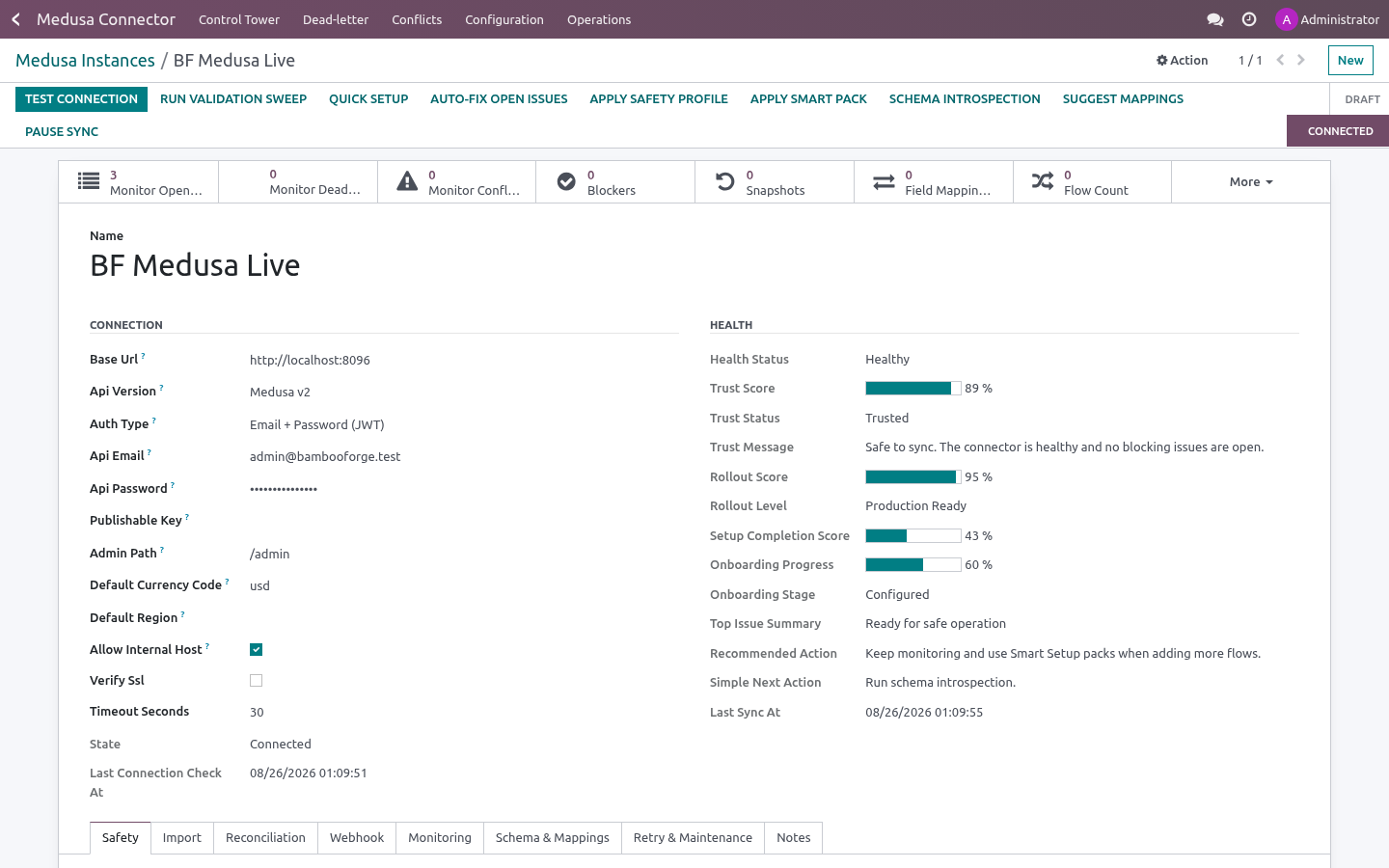
Task: Go to previous record arrow
Action: point(1280,60)
